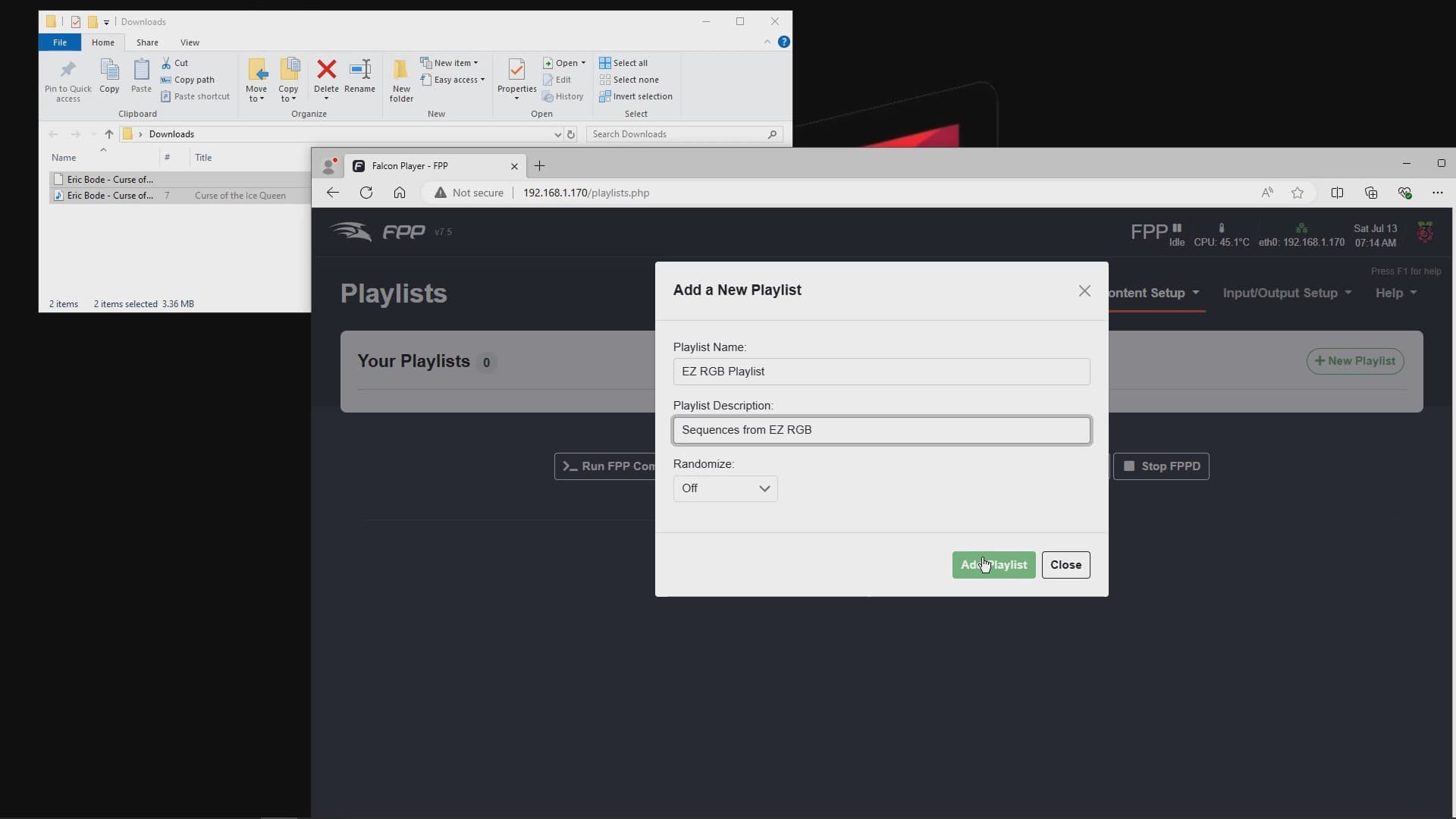Click Invert selection in Explorer ribbon
The width and height of the screenshot is (1456, 819).
click(x=635, y=96)
